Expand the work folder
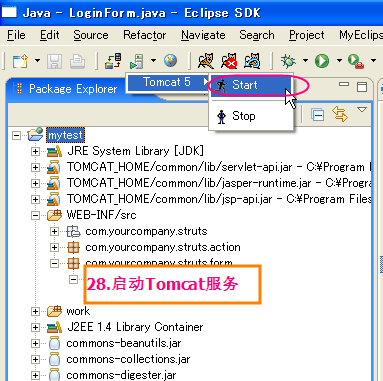The image size is (383, 381). pyautogui.click(x=35, y=311)
